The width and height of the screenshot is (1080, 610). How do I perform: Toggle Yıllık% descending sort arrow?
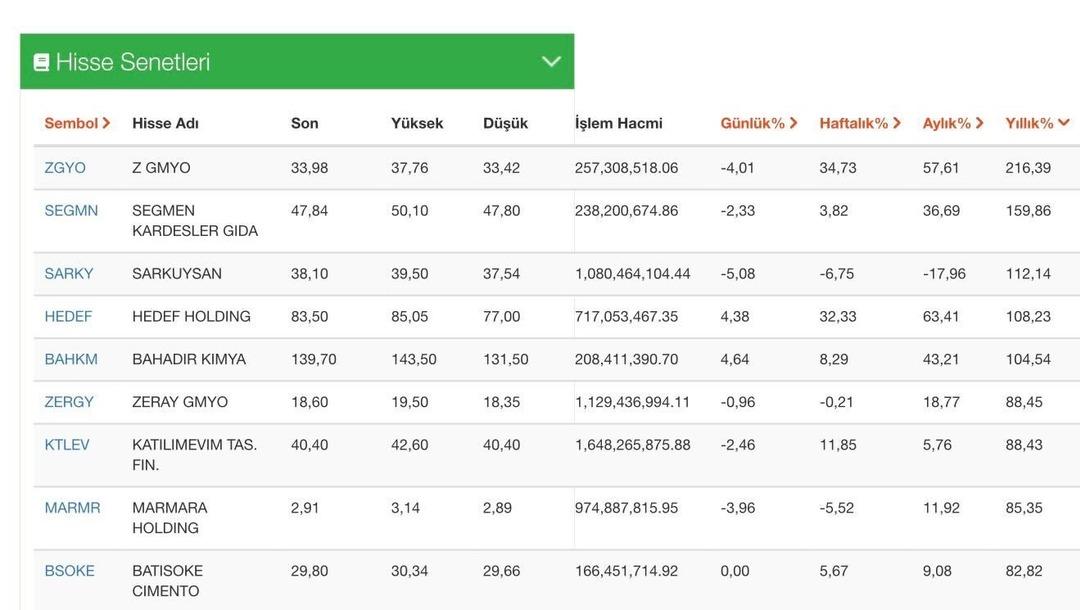pos(1063,122)
